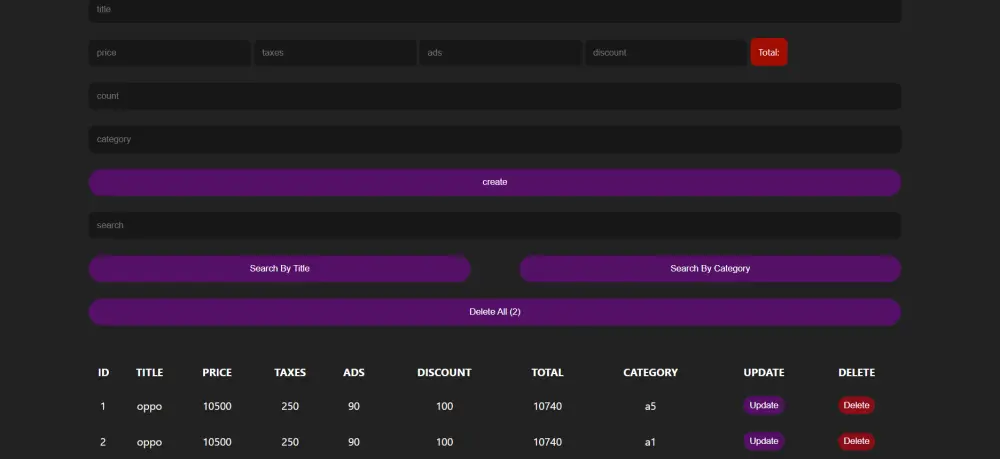Delete the product in category a1

point(857,441)
